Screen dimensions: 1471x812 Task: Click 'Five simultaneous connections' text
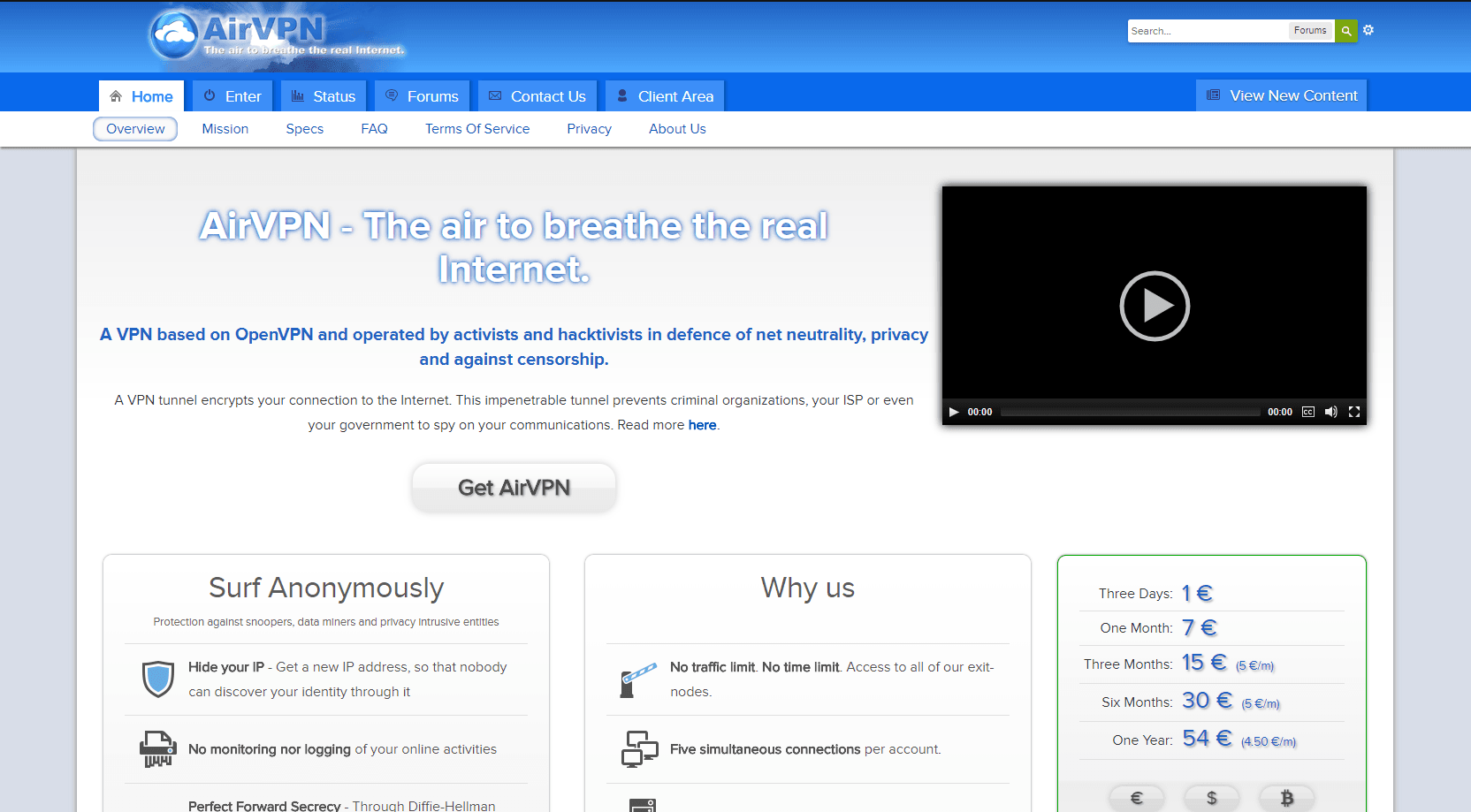click(x=765, y=749)
